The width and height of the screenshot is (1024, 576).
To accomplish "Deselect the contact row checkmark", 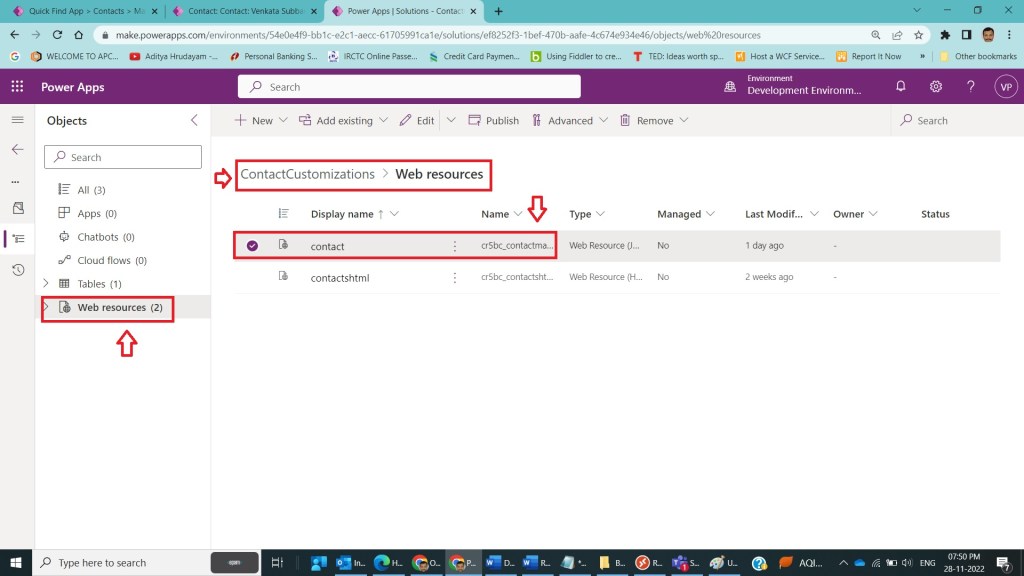I will click(x=252, y=246).
